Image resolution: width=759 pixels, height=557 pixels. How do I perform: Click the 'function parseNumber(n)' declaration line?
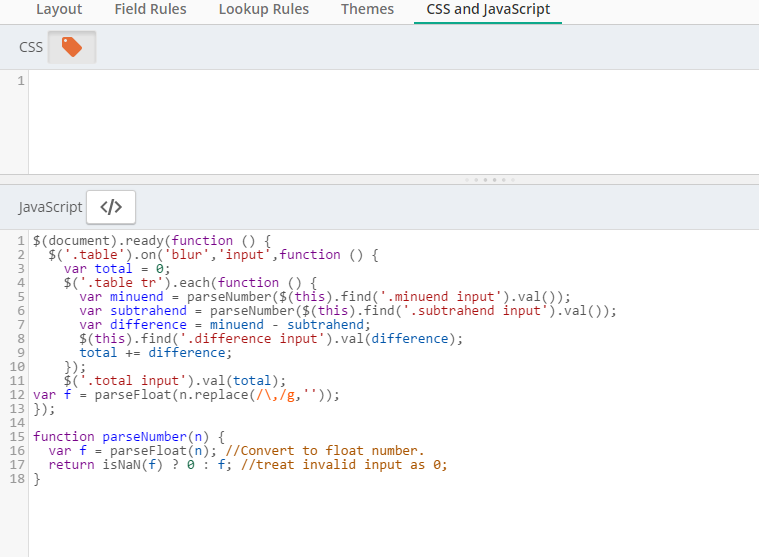point(130,437)
